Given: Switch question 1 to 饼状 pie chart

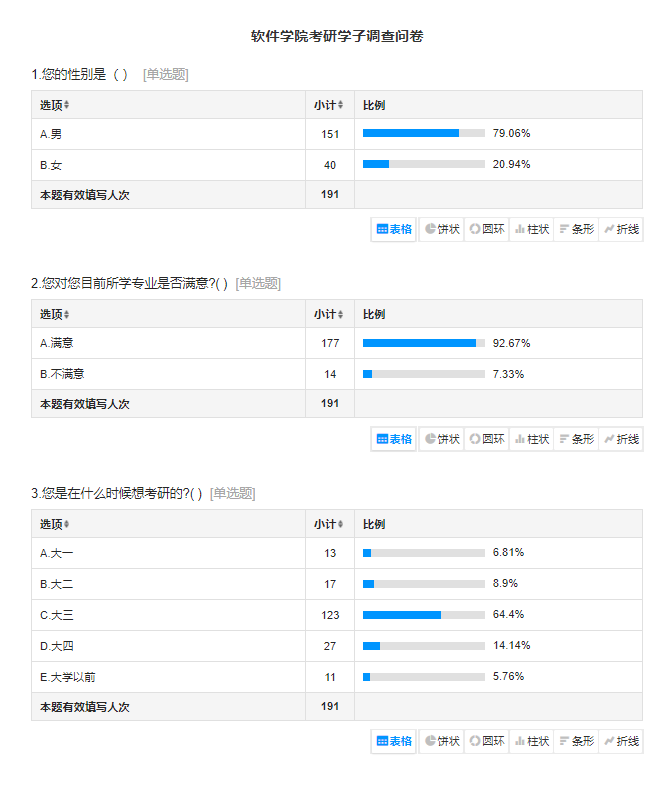Looking at the screenshot, I should pyautogui.click(x=442, y=229).
